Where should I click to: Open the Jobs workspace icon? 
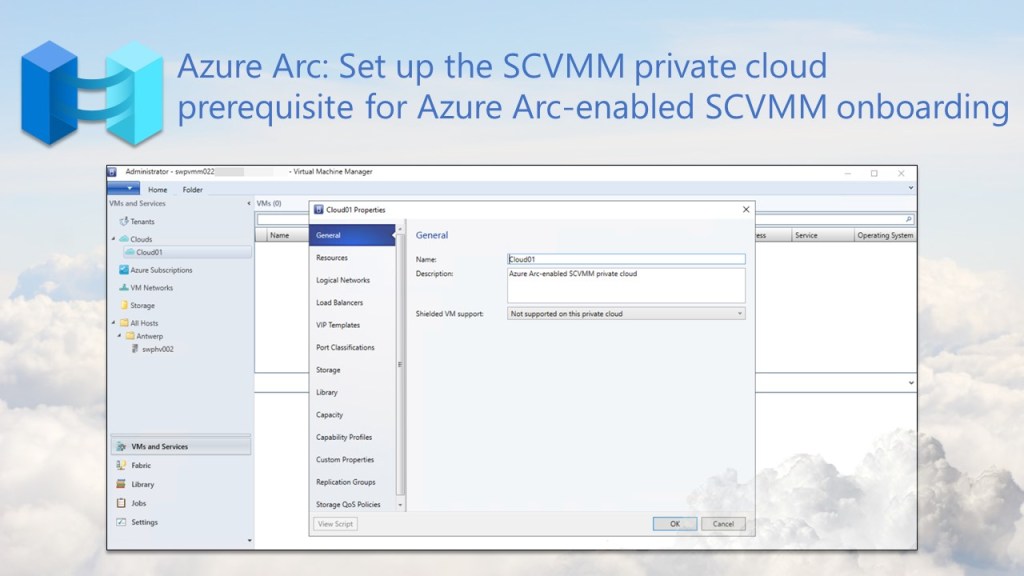click(121, 503)
